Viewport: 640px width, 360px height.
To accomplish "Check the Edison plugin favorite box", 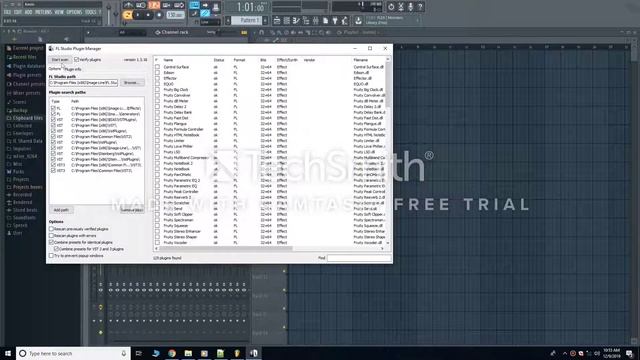I will [x=158, y=73].
